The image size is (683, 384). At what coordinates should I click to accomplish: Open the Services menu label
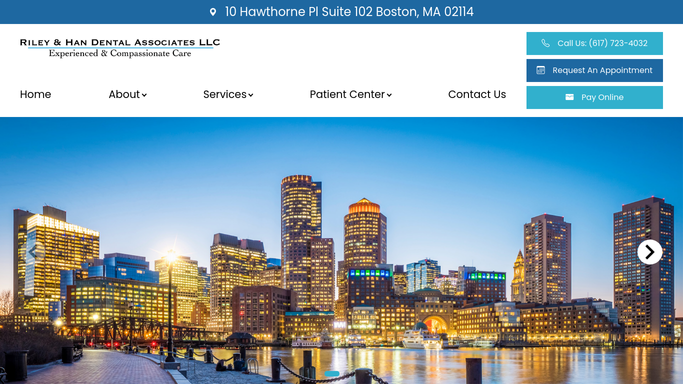[x=225, y=94]
